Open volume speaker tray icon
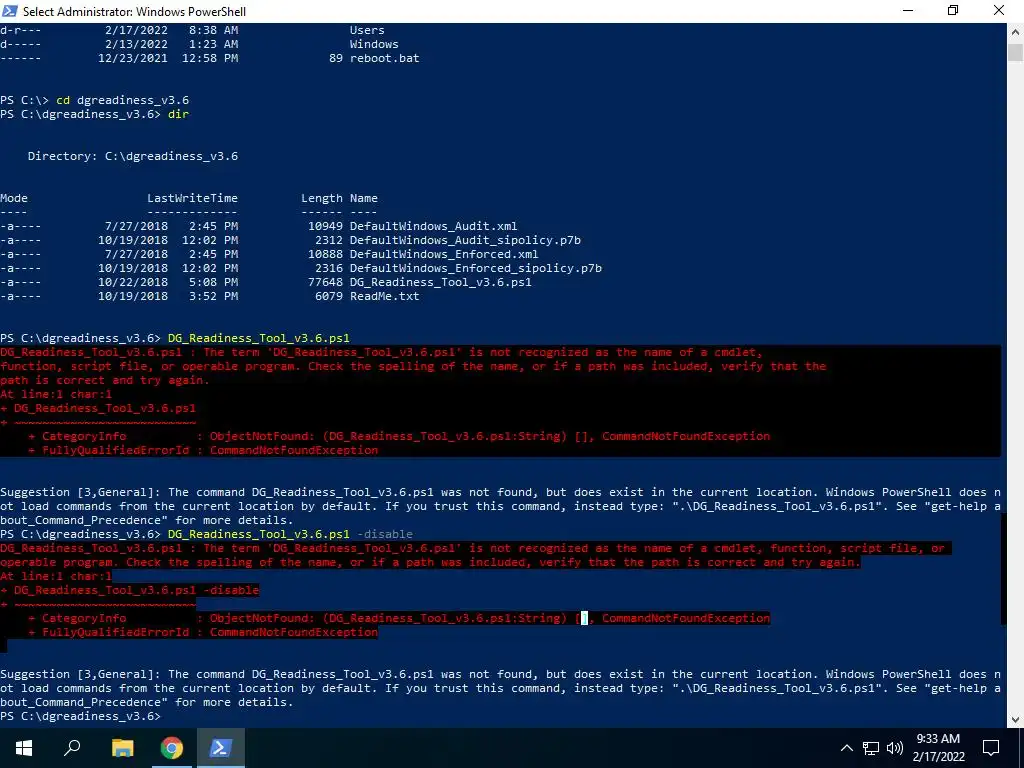Image resolution: width=1024 pixels, height=768 pixels. [x=895, y=748]
